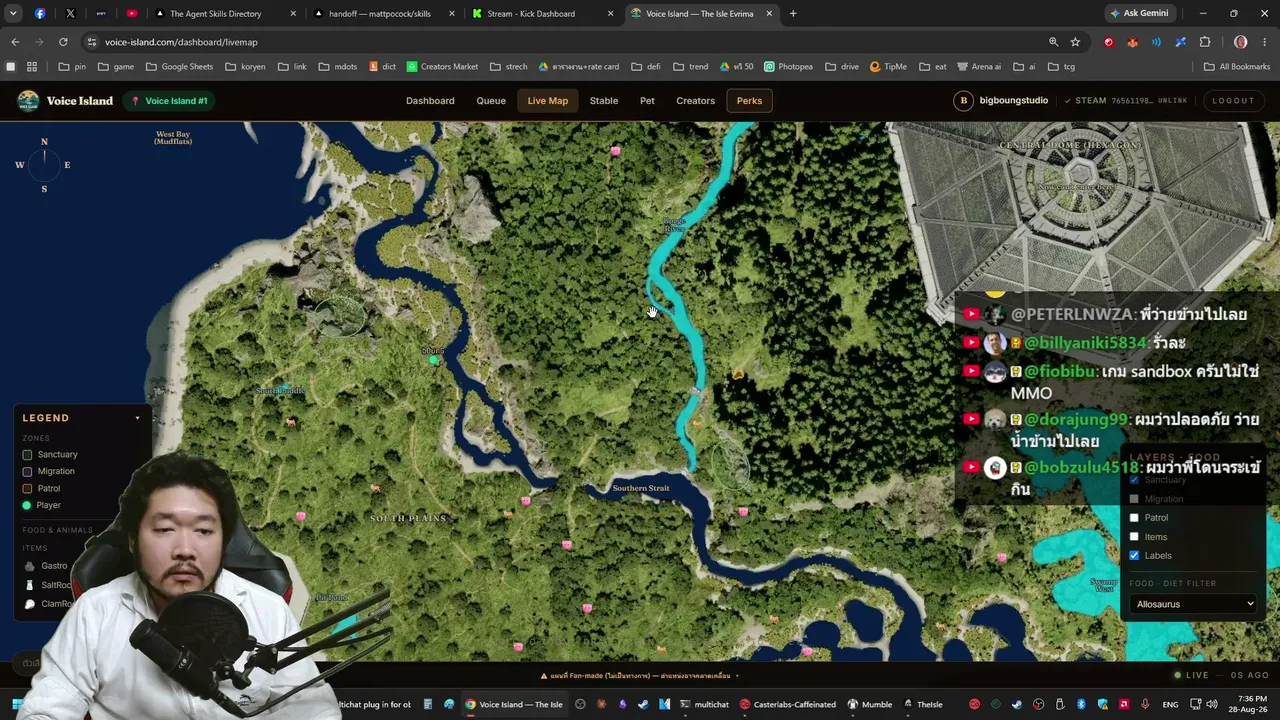
Task: Click the LOGOUT button
Action: tap(1233, 101)
